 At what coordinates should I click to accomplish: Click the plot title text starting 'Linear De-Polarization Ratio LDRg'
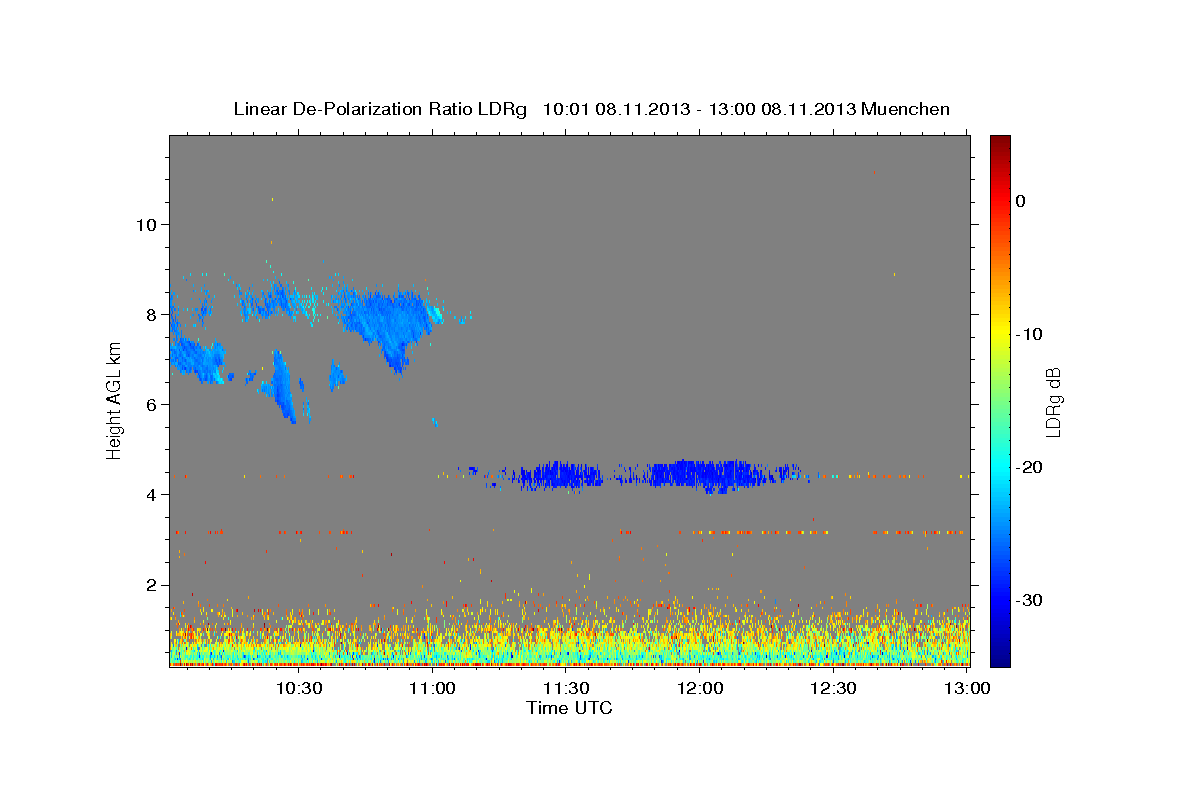click(x=591, y=109)
